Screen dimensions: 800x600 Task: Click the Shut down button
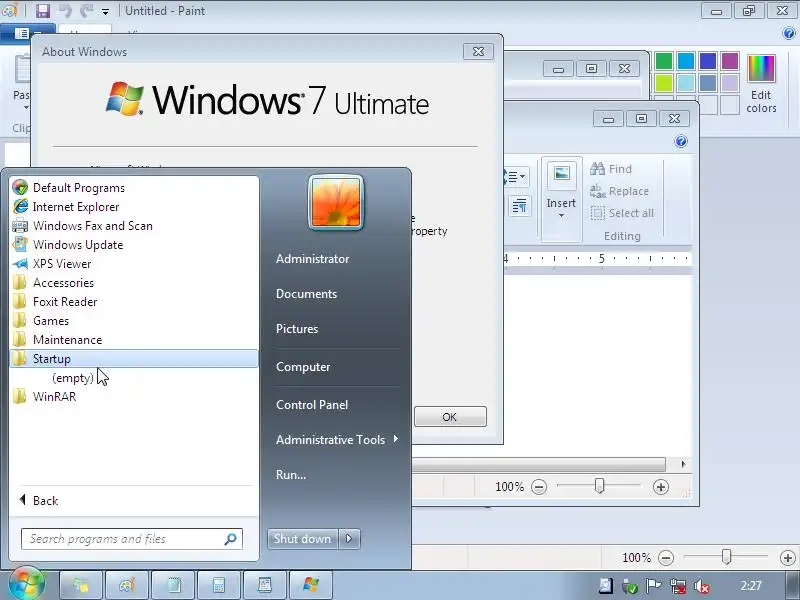point(303,539)
